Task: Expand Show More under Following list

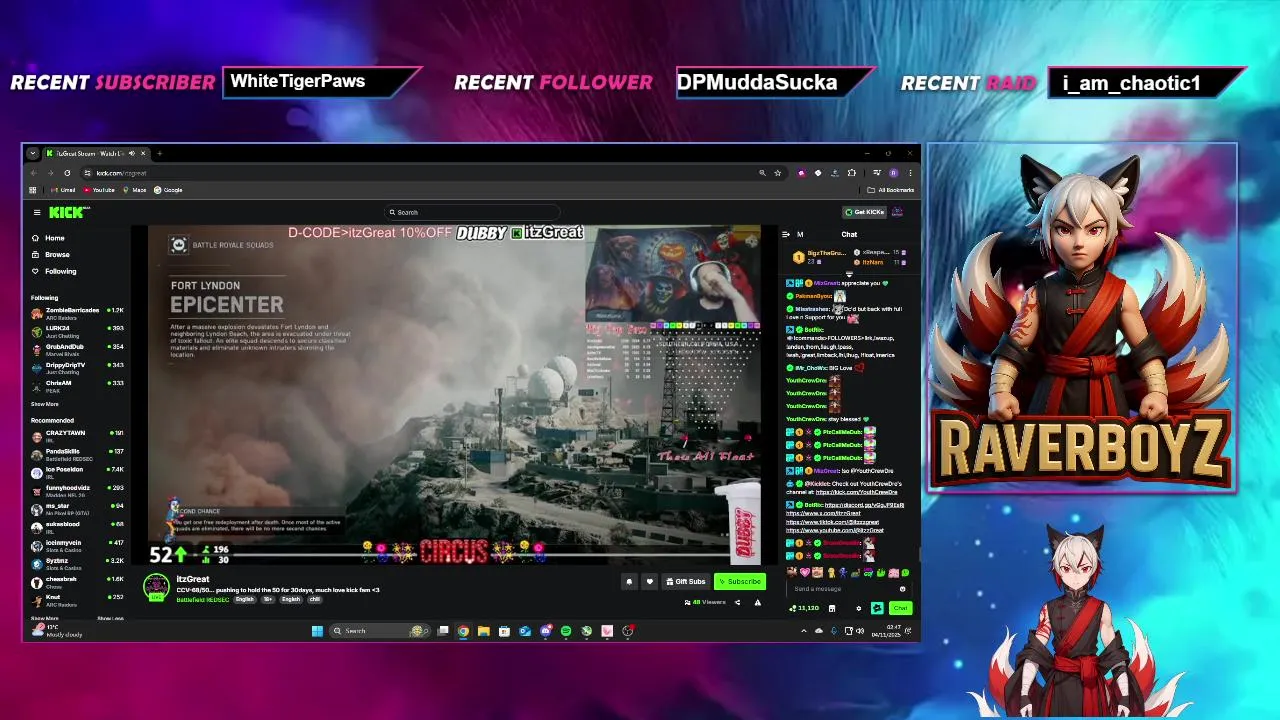Action: coord(44,404)
